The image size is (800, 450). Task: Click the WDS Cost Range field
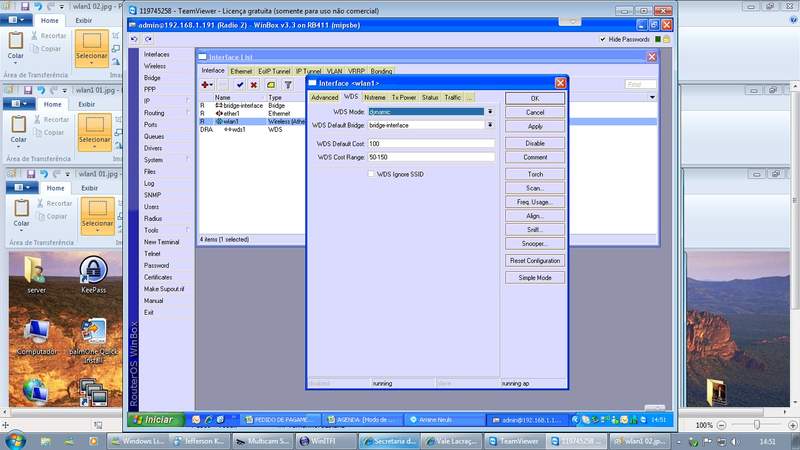click(x=431, y=157)
